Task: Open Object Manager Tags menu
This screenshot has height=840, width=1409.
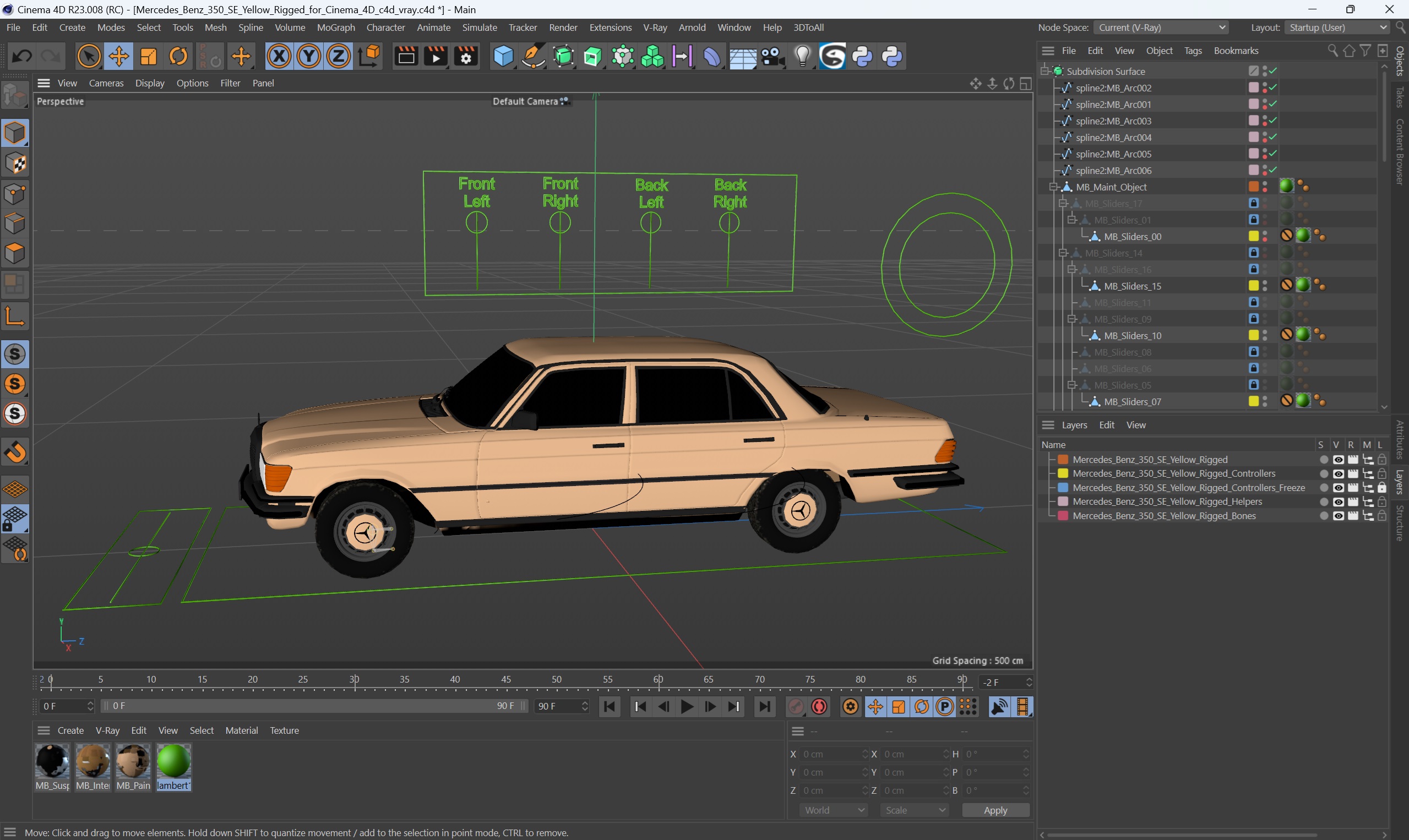Action: tap(1192, 51)
